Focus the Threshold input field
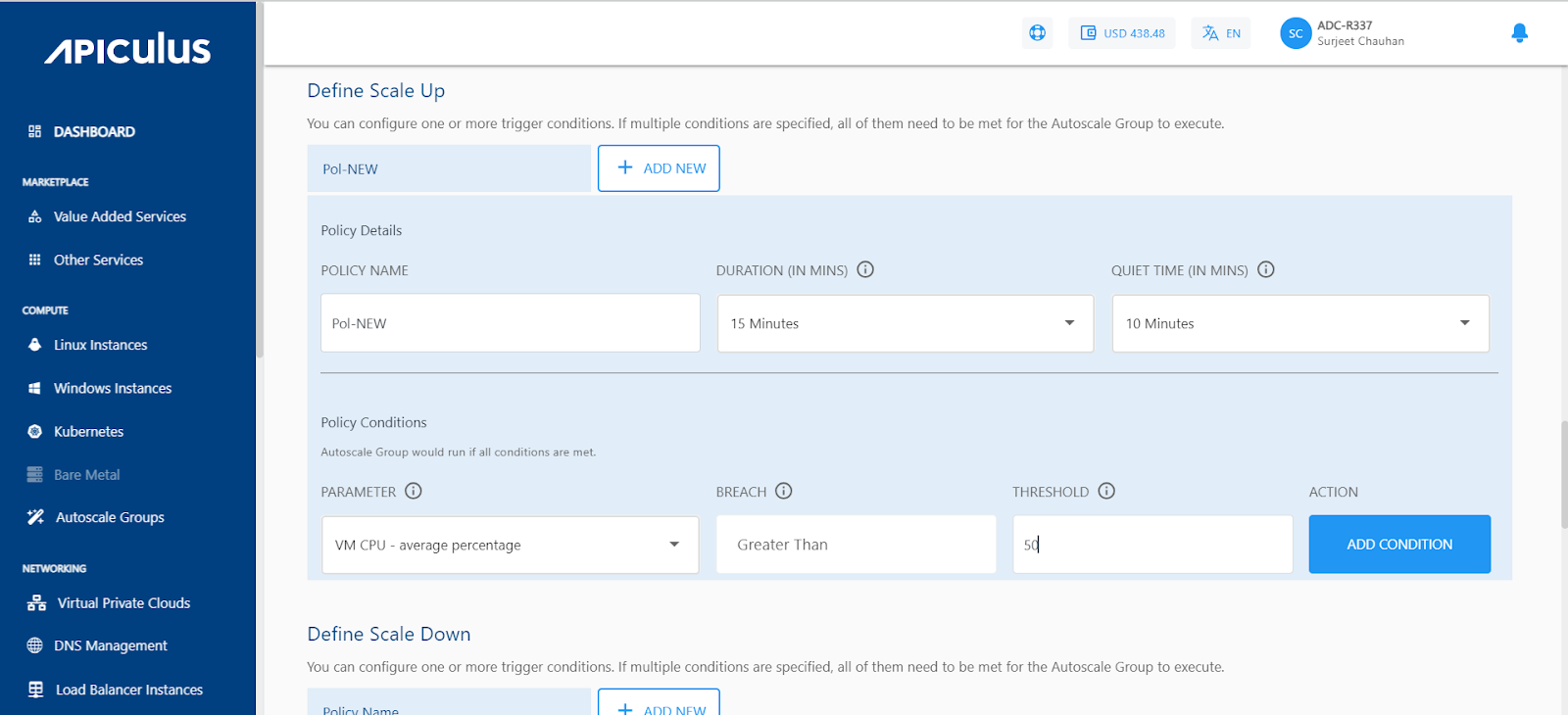This screenshot has width=1568, height=715. [1152, 545]
